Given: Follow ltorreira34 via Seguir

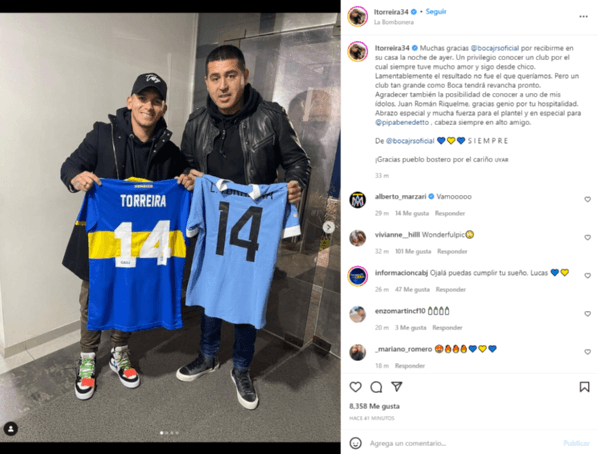Looking at the screenshot, I should tap(436, 12).
